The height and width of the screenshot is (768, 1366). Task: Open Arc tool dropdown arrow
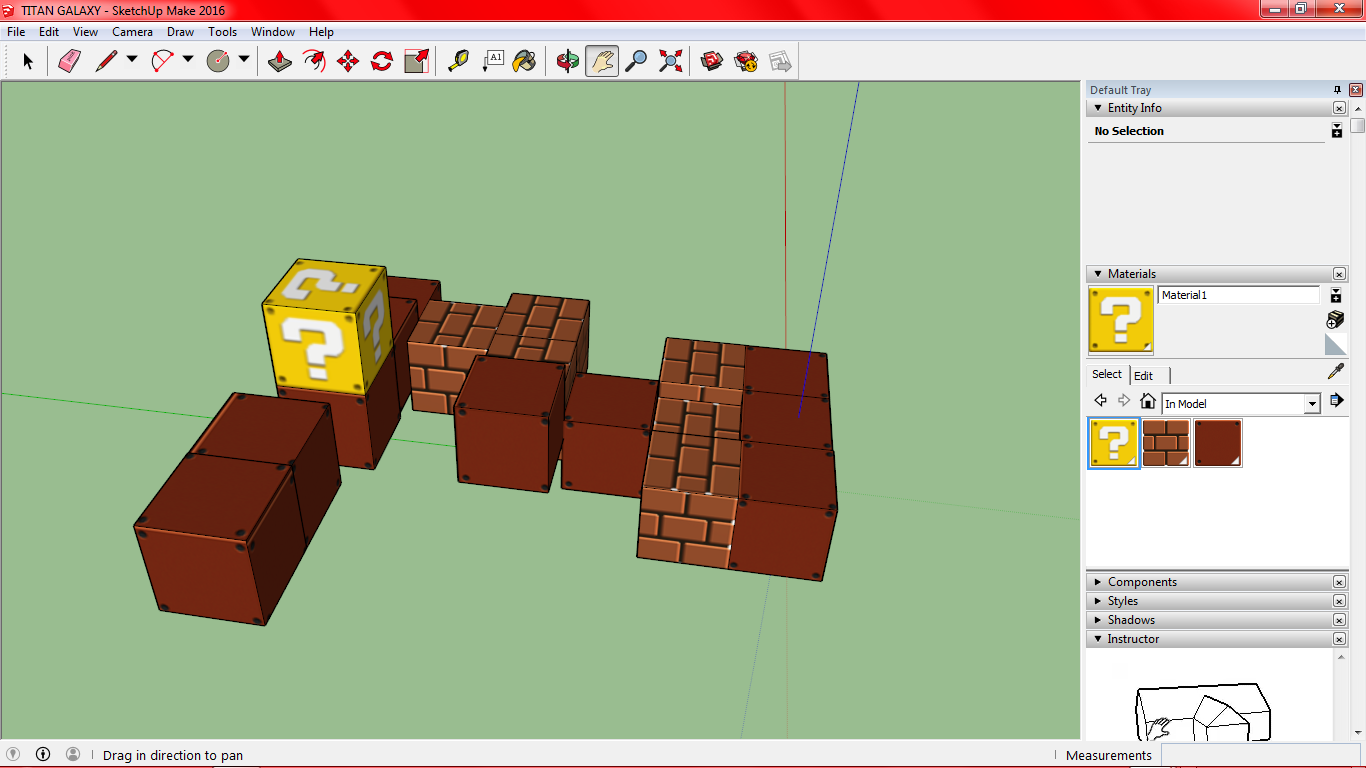point(188,60)
